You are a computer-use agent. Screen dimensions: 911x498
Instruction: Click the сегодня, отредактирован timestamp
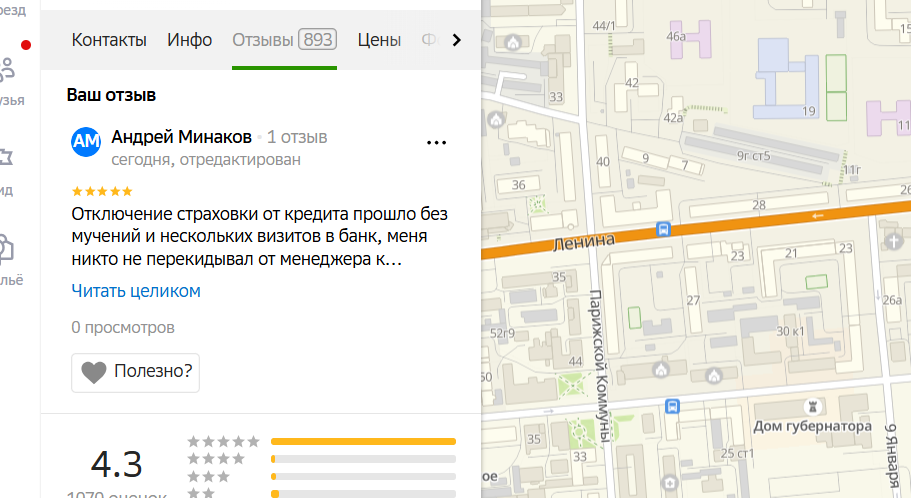click(x=206, y=159)
